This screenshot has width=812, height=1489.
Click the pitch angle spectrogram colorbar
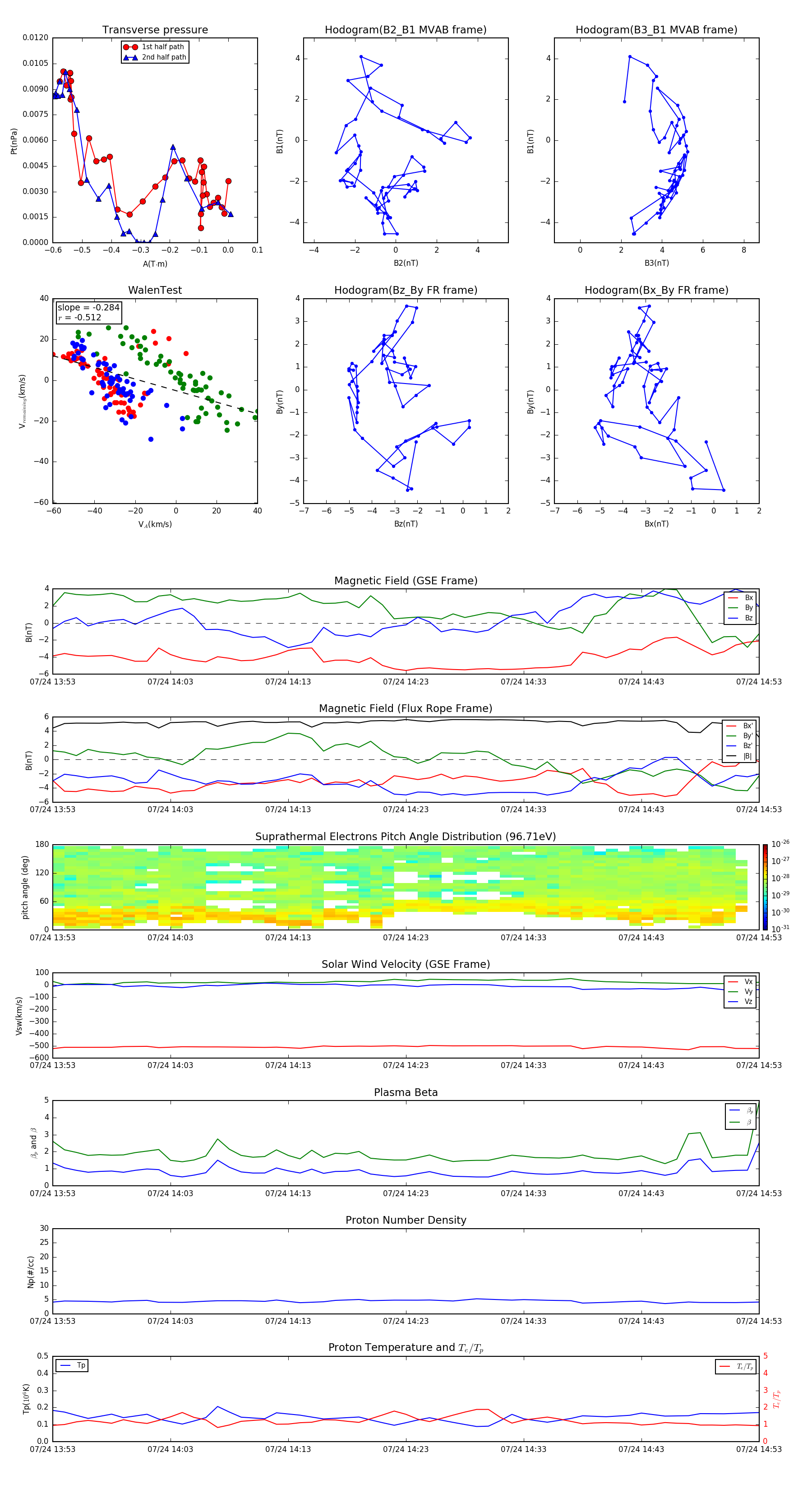pos(765,887)
